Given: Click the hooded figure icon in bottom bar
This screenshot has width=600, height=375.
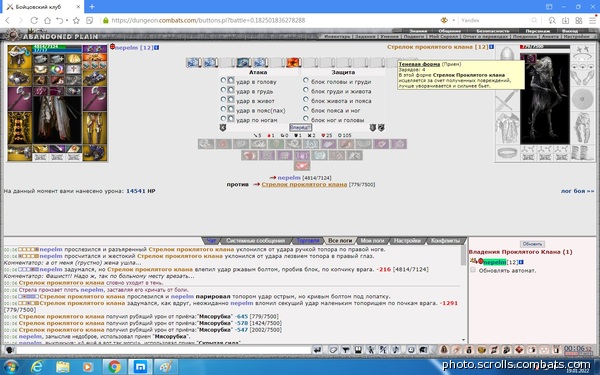Looking at the screenshot, I should (x=444, y=349).
